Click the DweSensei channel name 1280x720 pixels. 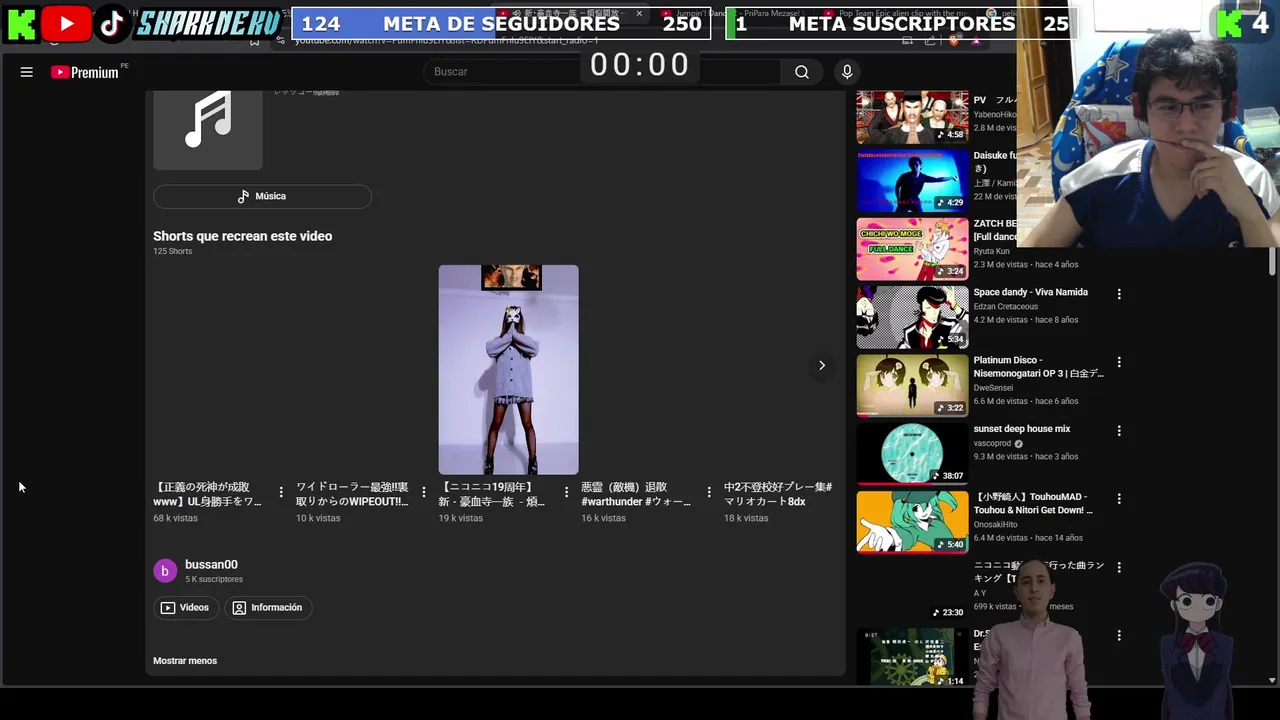click(993, 388)
